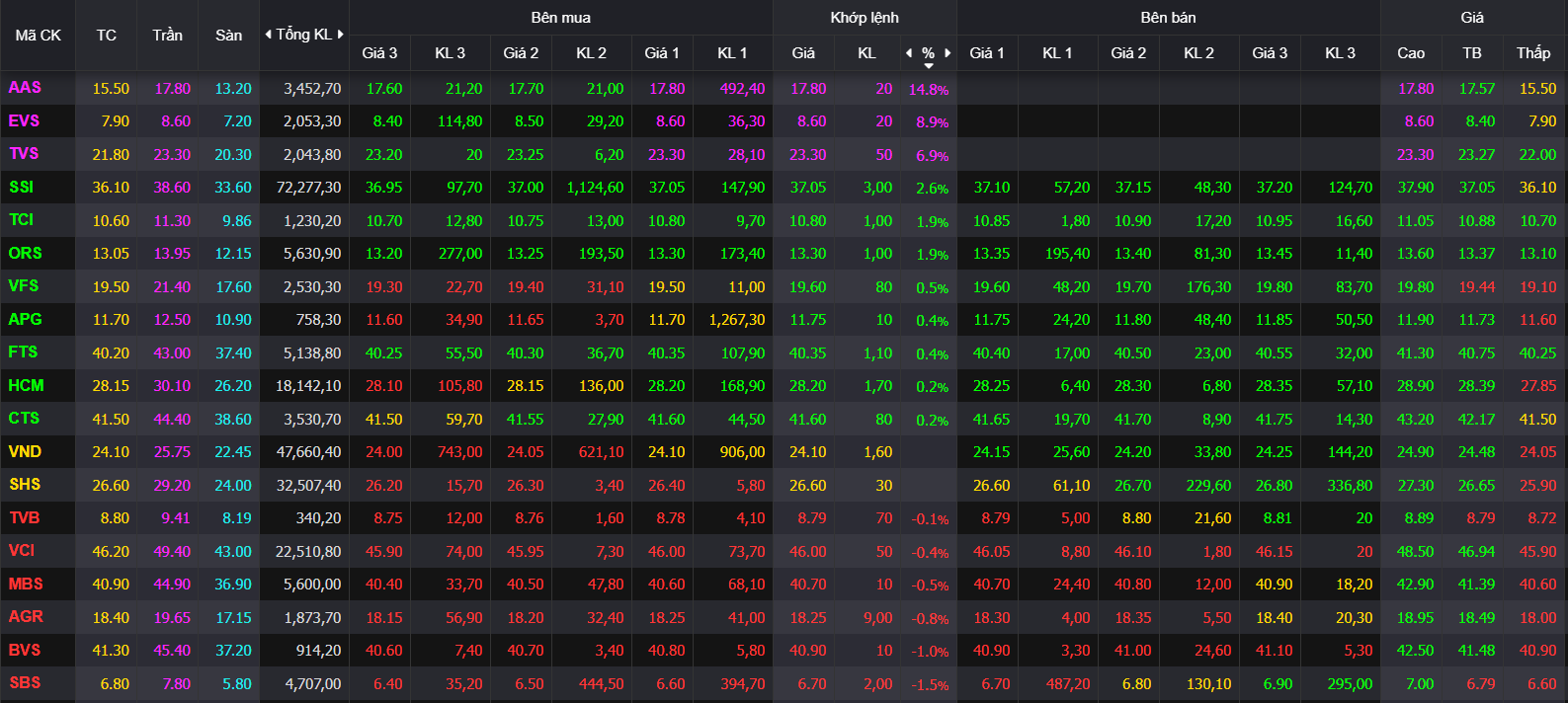The height and width of the screenshot is (703, 1568).
Task: Click AAS percent change 14.8%
Action: coord(929,89)
